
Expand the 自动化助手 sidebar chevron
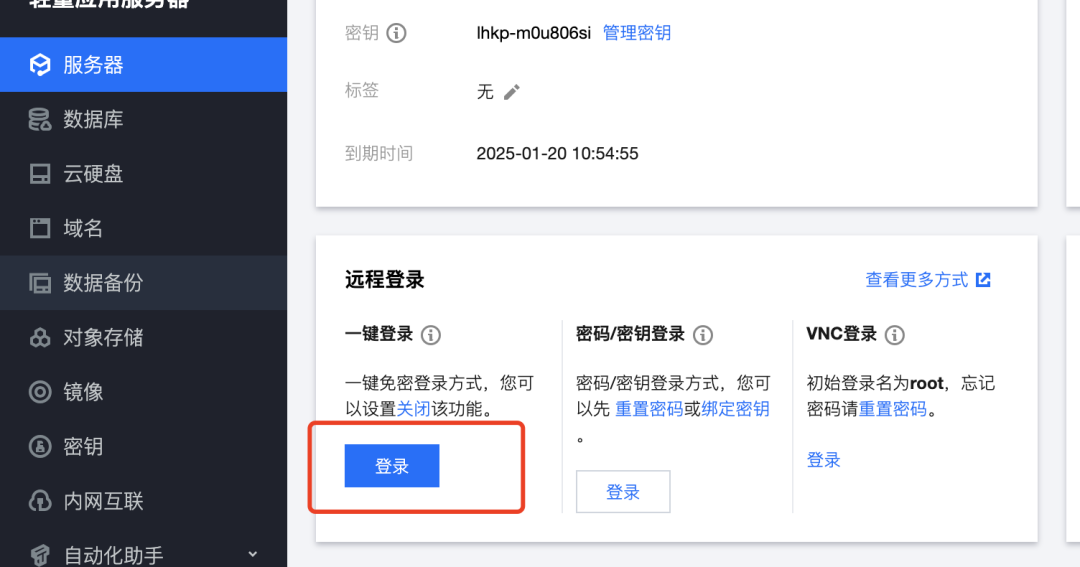pos(252,554)
